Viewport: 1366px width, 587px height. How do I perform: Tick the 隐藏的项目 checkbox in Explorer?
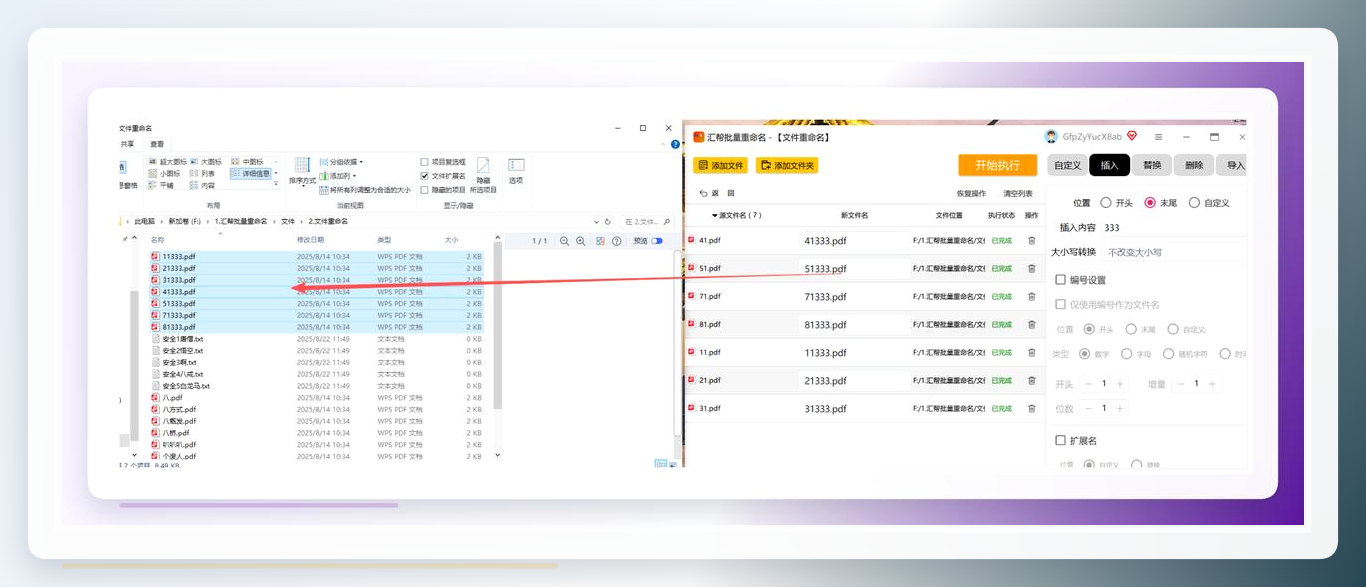pos(425,189)
